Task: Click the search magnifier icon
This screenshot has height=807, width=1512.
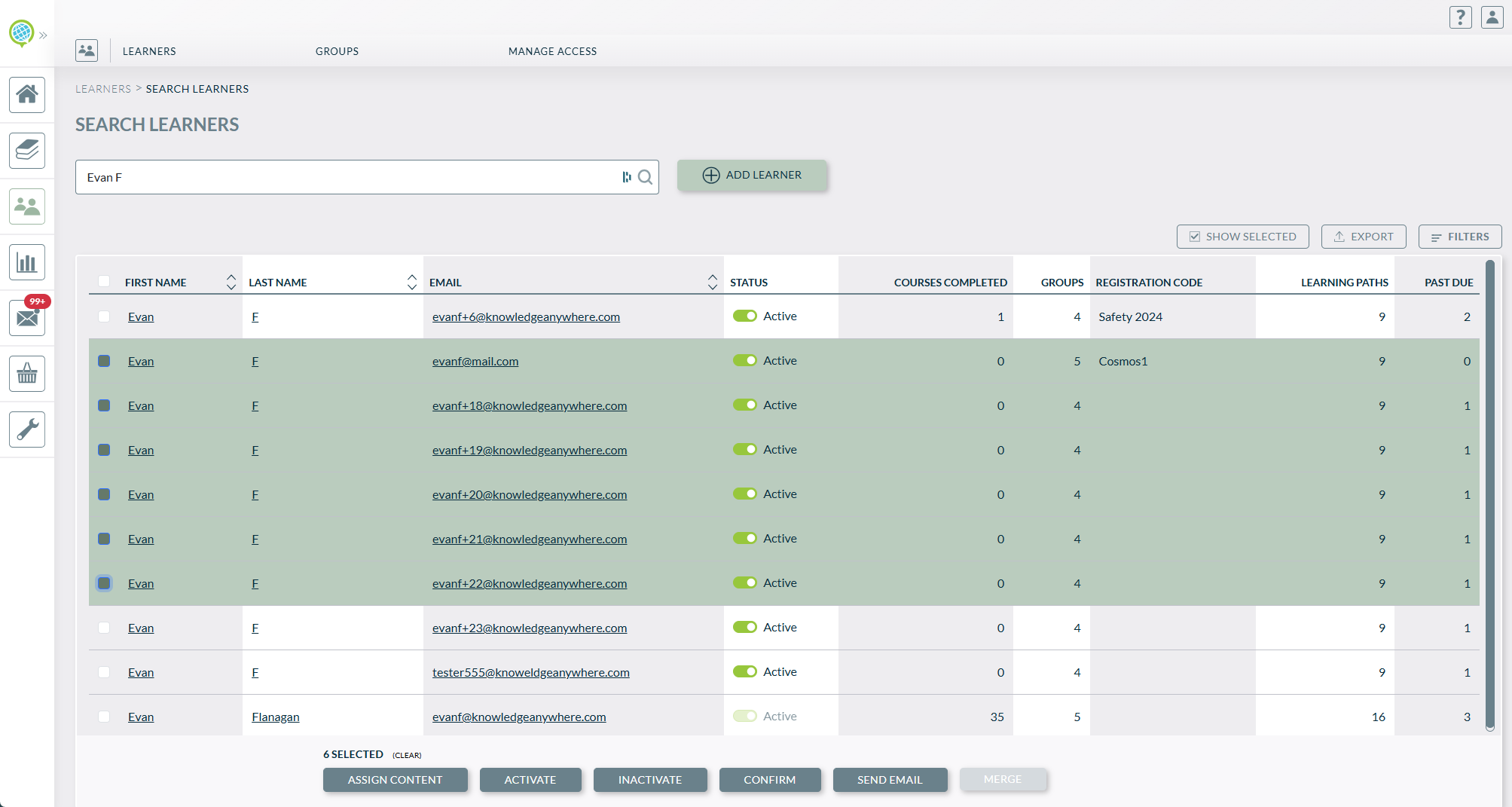Action: point(645,177)
